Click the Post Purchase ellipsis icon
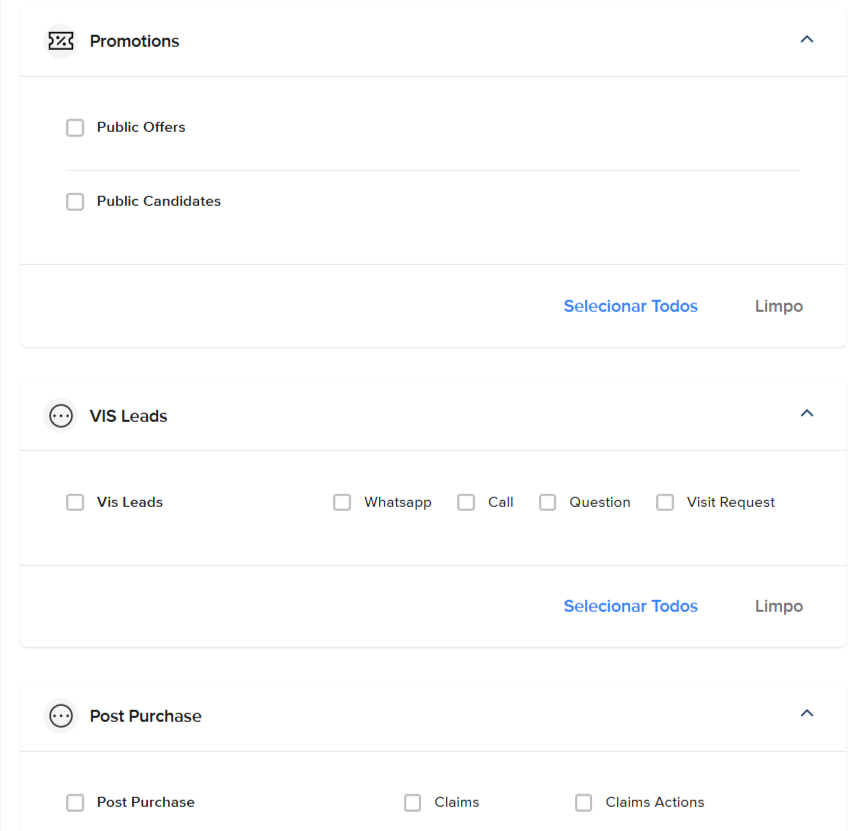This screenshot has width=851, height=831. tap(61, 716)
